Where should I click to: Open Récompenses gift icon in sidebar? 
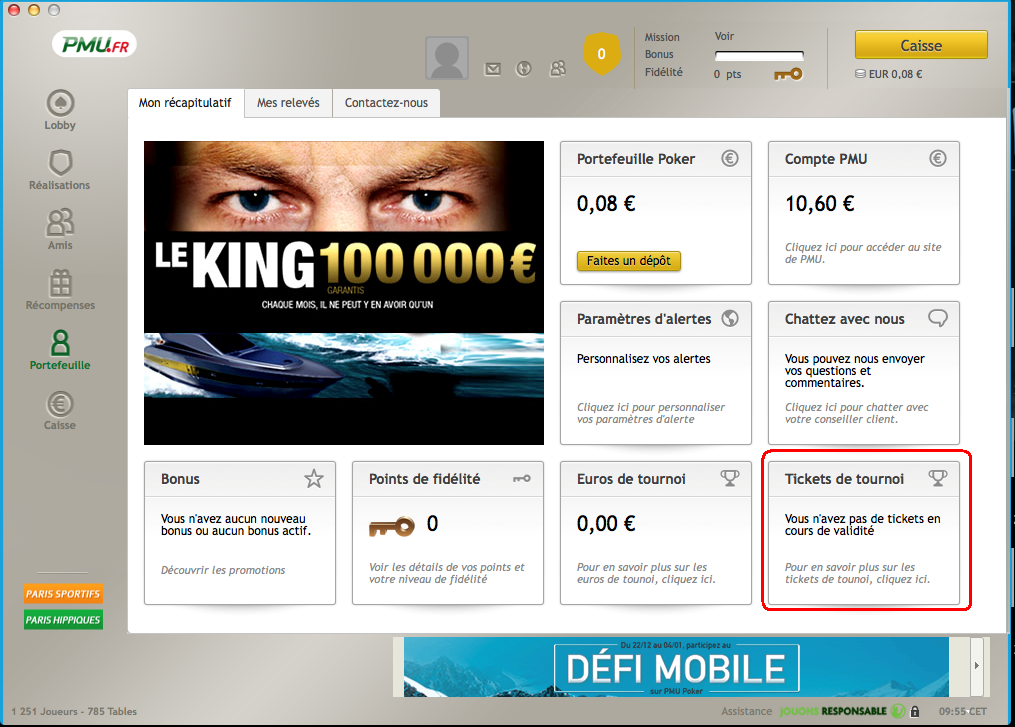click(x=60, y=283)
